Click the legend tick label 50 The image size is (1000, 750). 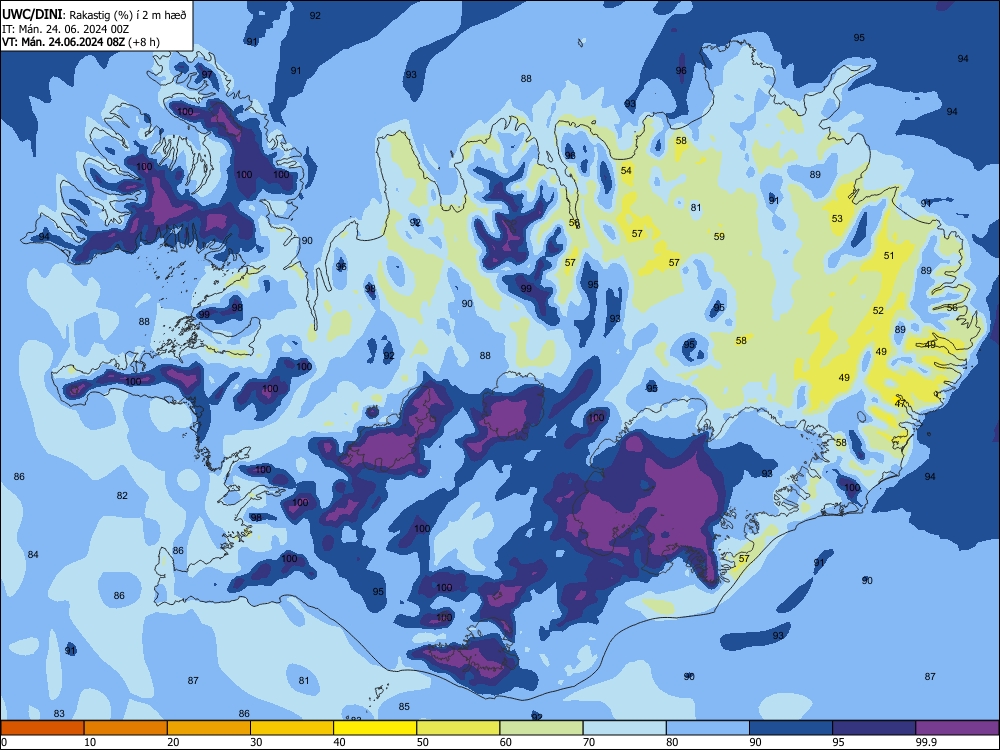[x=423, y=742]
